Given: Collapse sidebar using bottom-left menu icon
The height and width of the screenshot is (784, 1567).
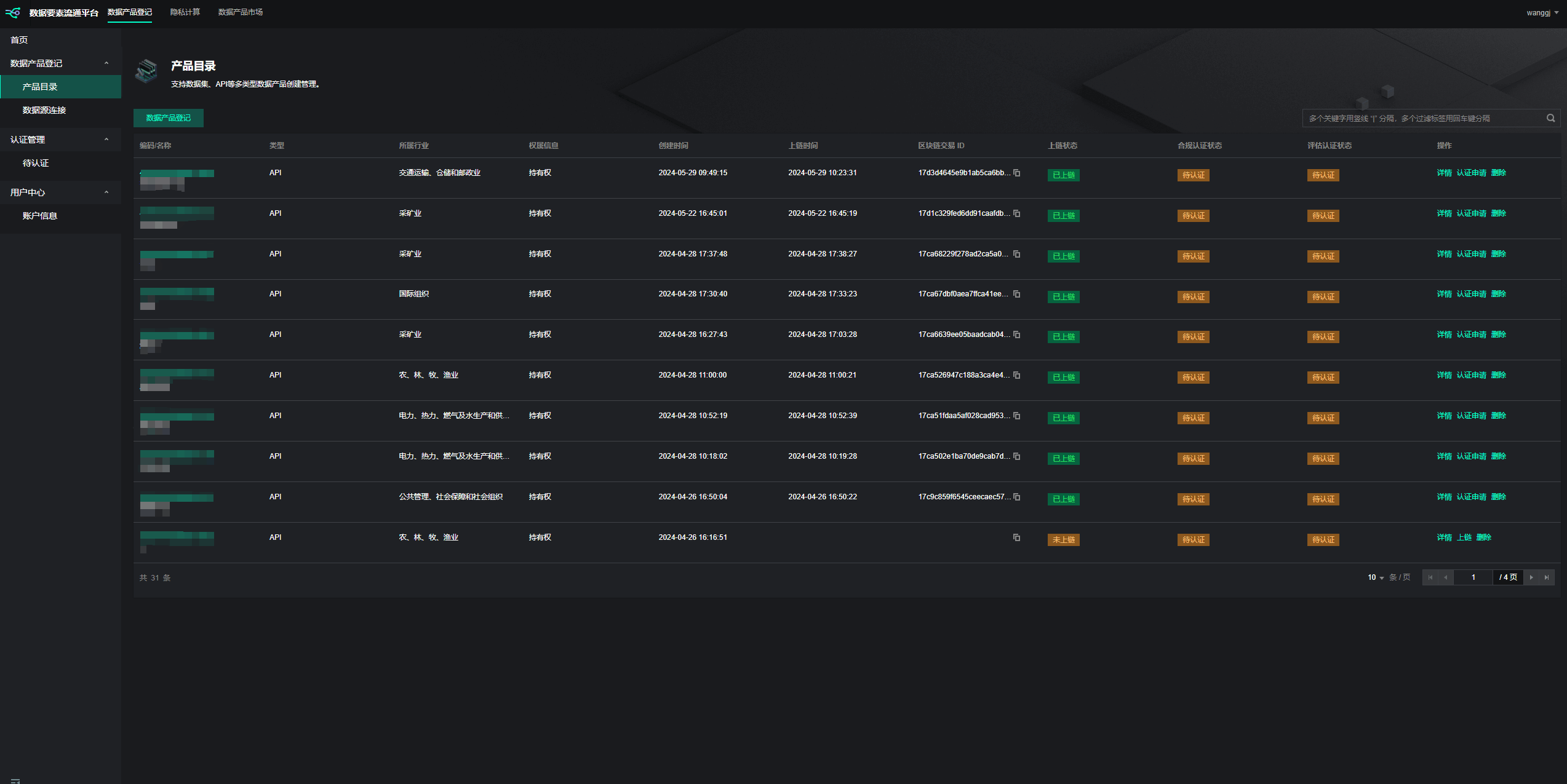Looking at the screenshot, I should pyautogui.click(x=15, y=781).
